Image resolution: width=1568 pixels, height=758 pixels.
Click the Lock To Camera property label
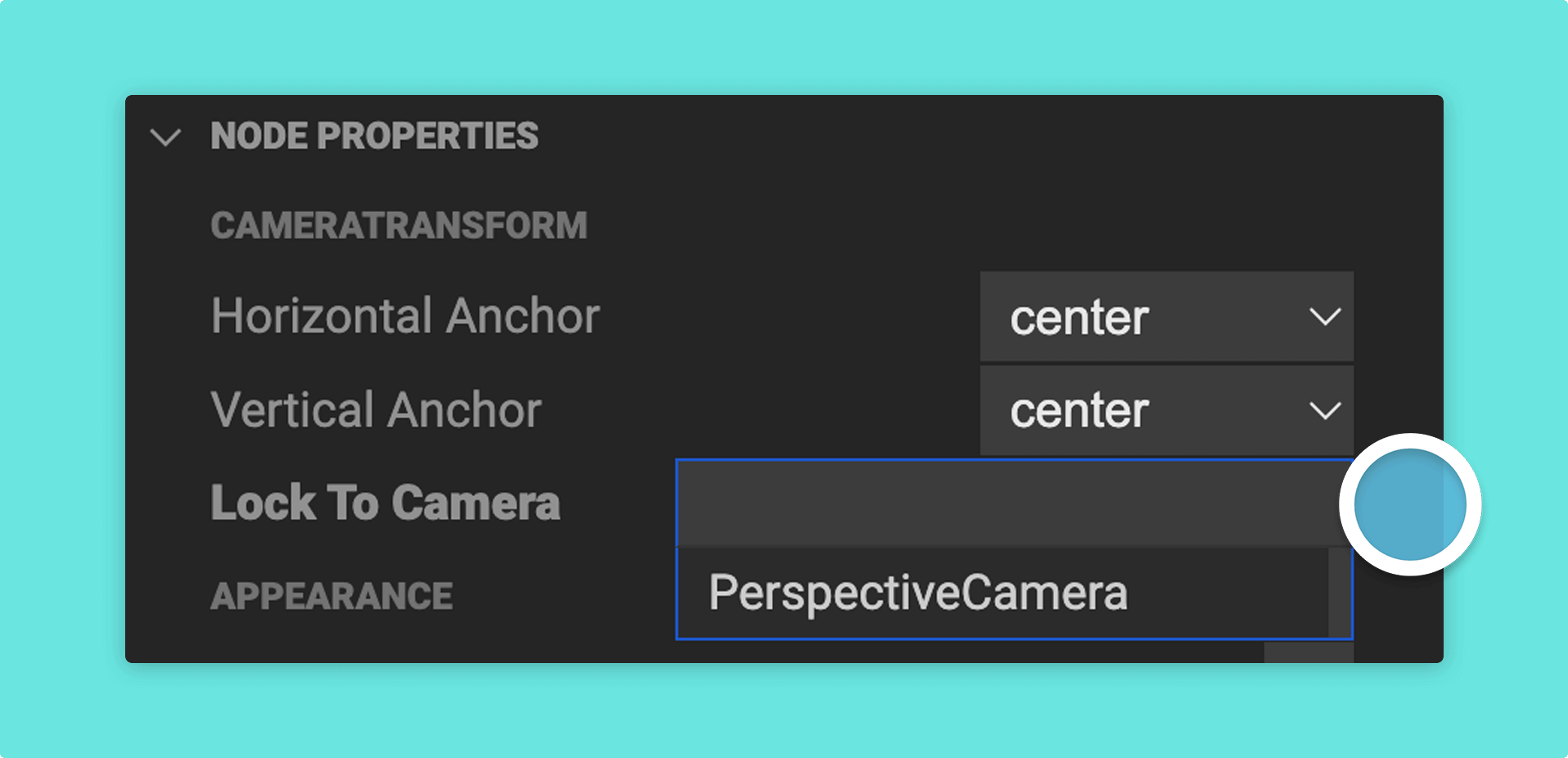point(385,503)
